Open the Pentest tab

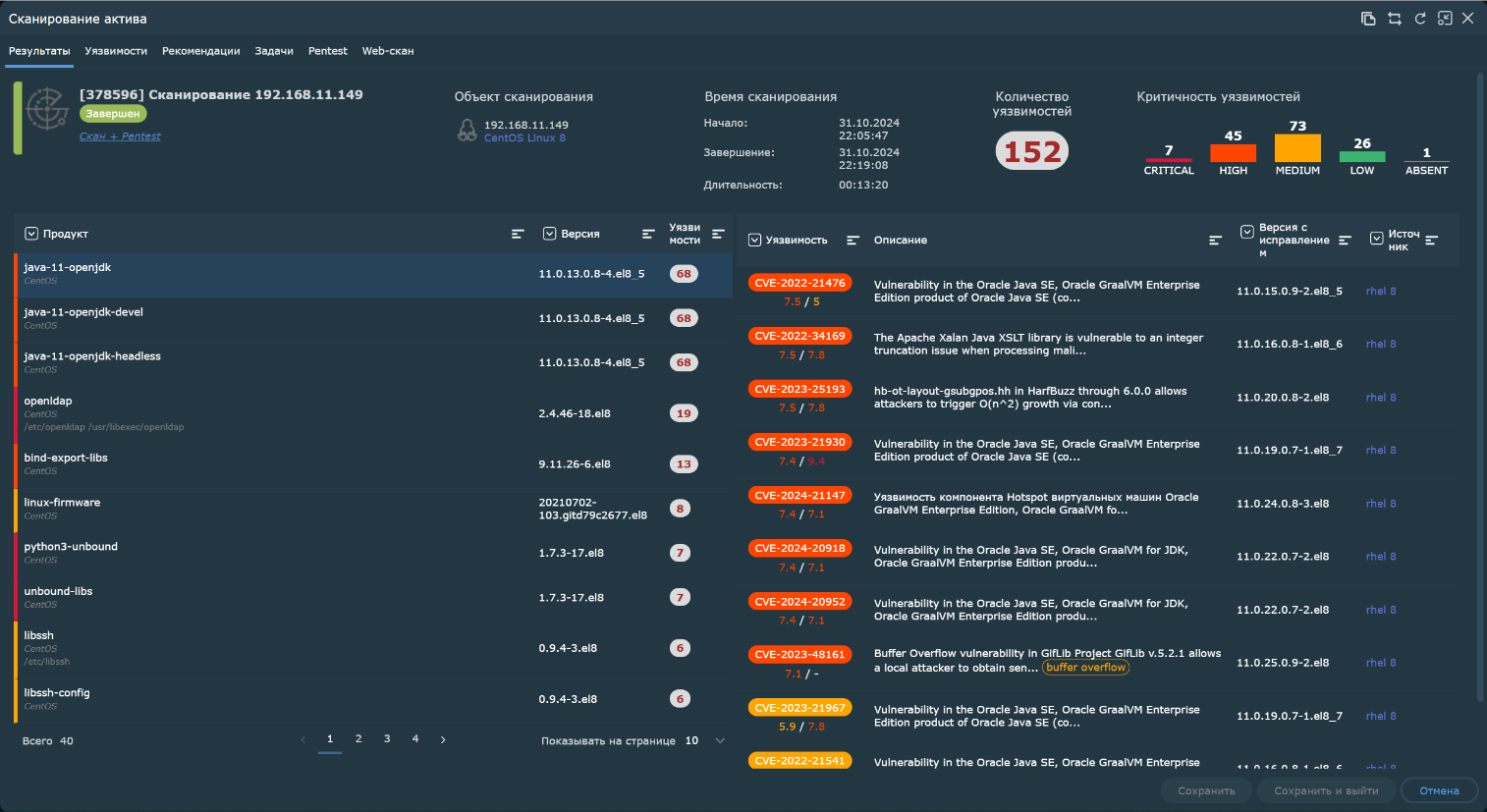pyautogui.click(x=327, y=51)
